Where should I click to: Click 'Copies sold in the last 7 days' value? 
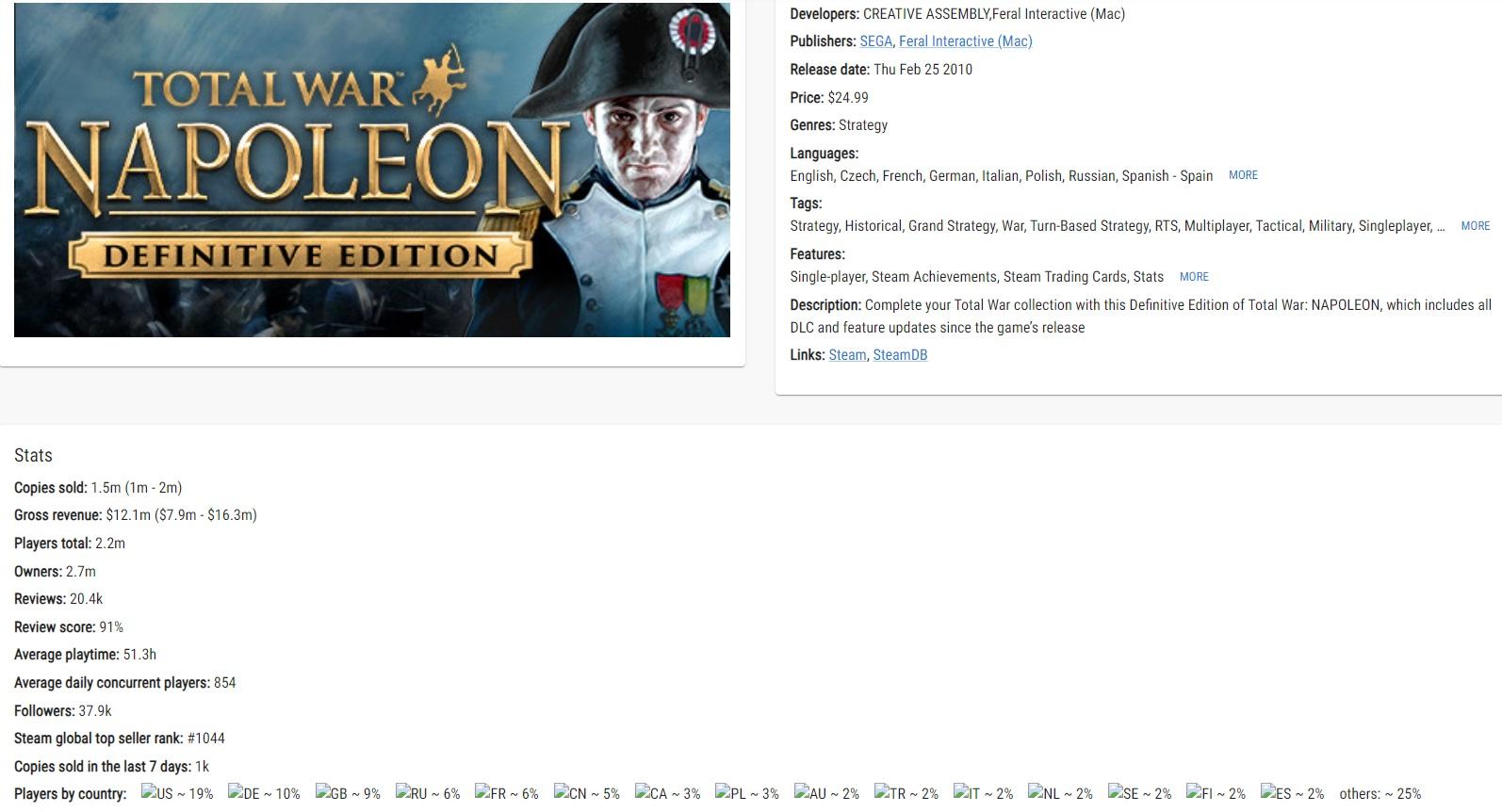(x=203, y=767)
